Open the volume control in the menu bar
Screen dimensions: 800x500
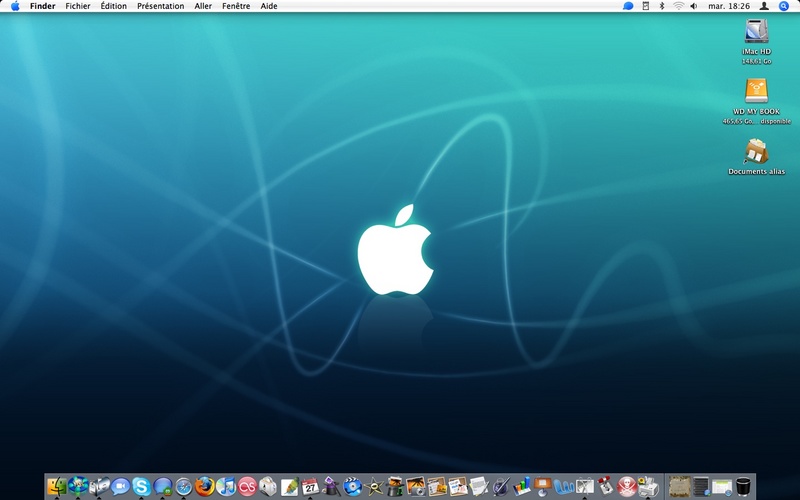click(x=694, y=6)
